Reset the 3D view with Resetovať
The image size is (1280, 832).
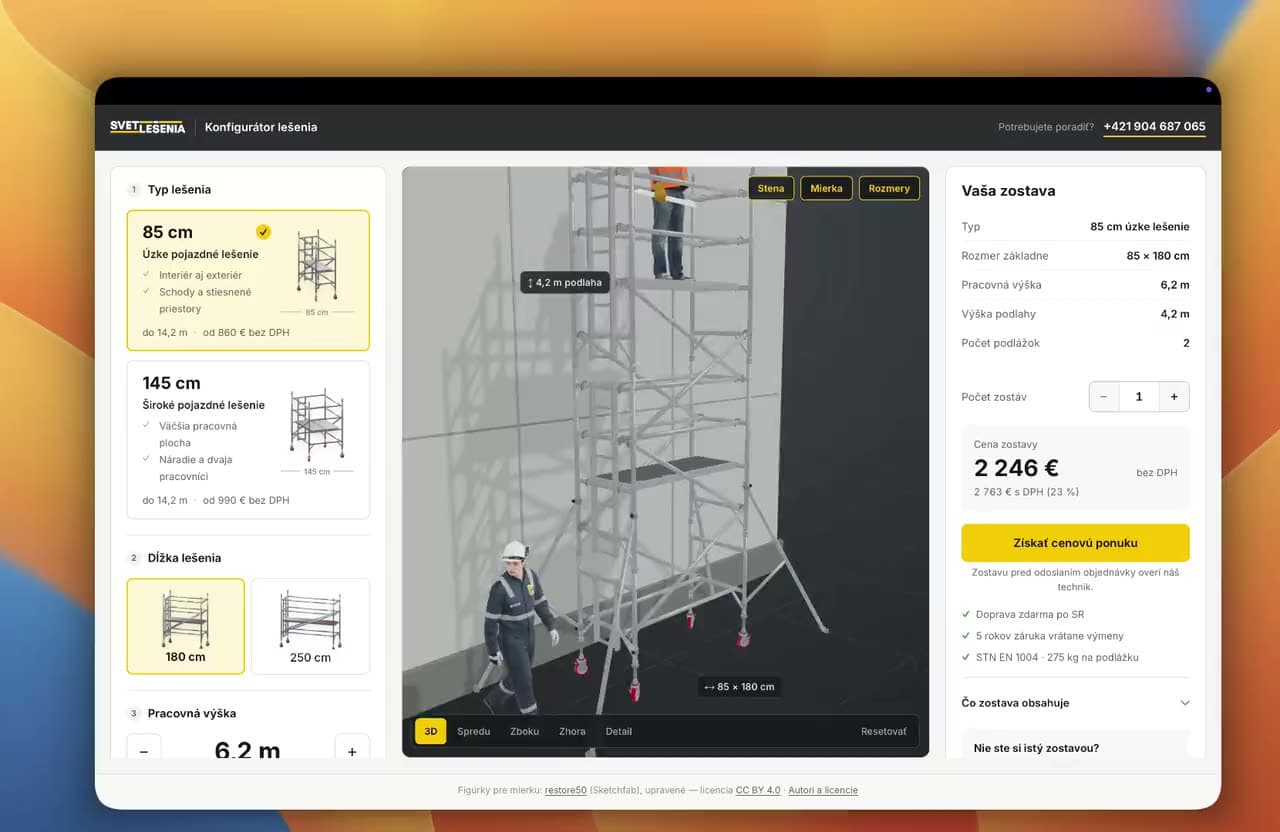click(x=884, y=731)
